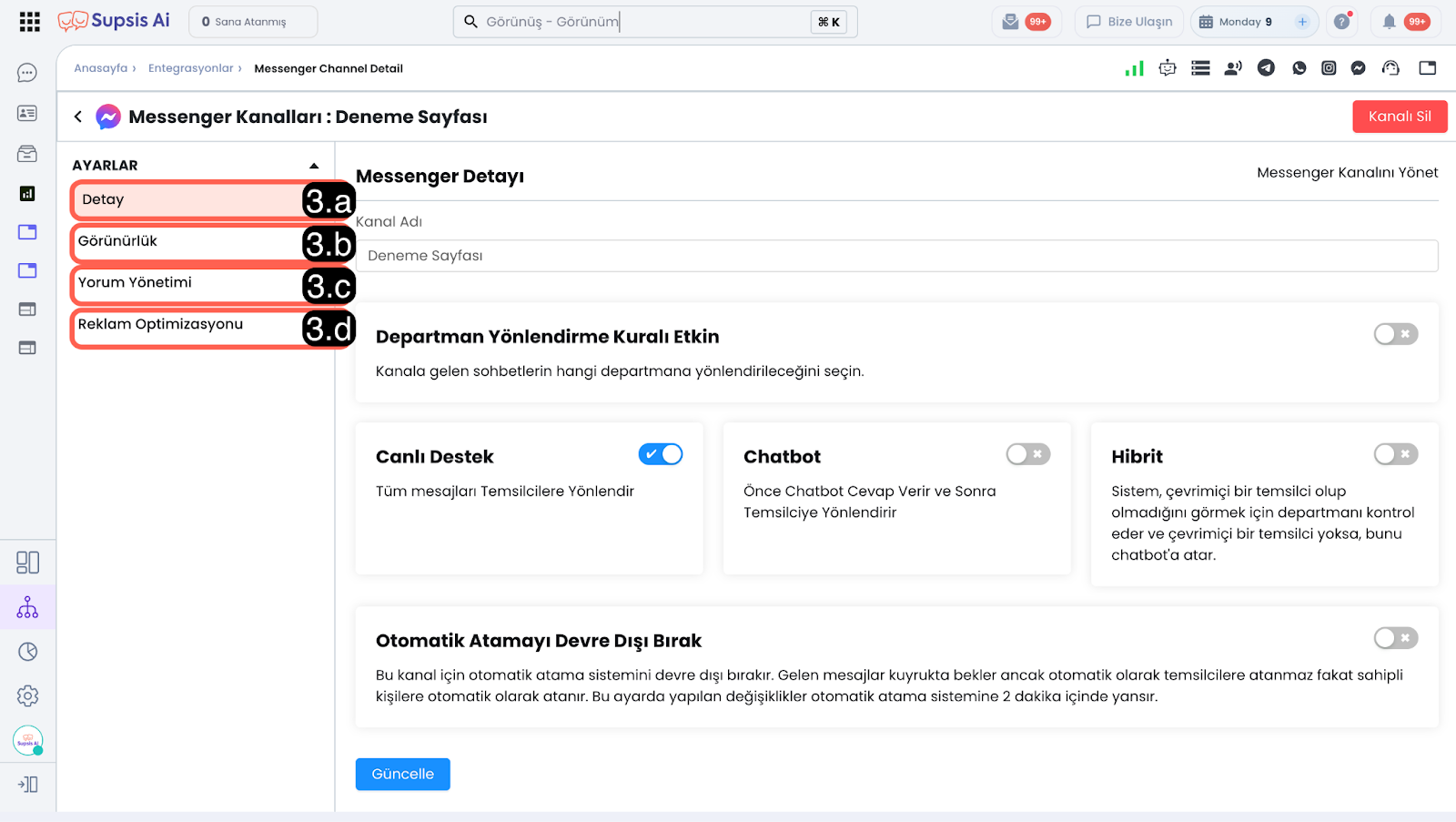Open the Telegram channel icon in toolbar
Screen dimensions: 1456x822
pyautogui.click(x=1266, y=68)
